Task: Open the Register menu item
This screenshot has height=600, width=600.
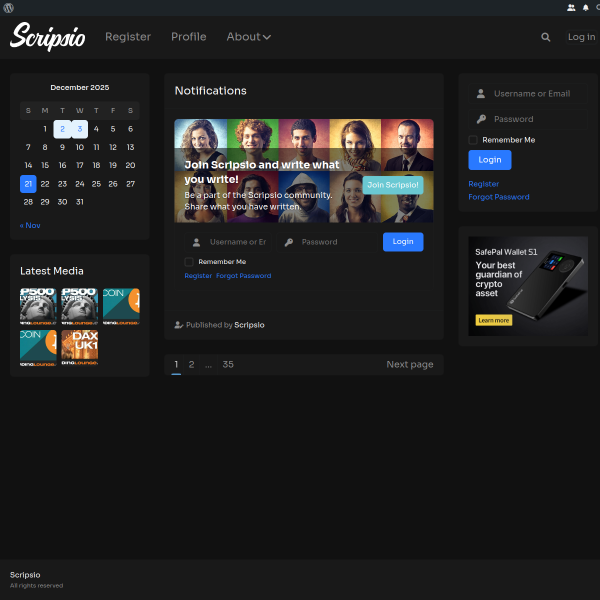Action: tap(128, 37)
